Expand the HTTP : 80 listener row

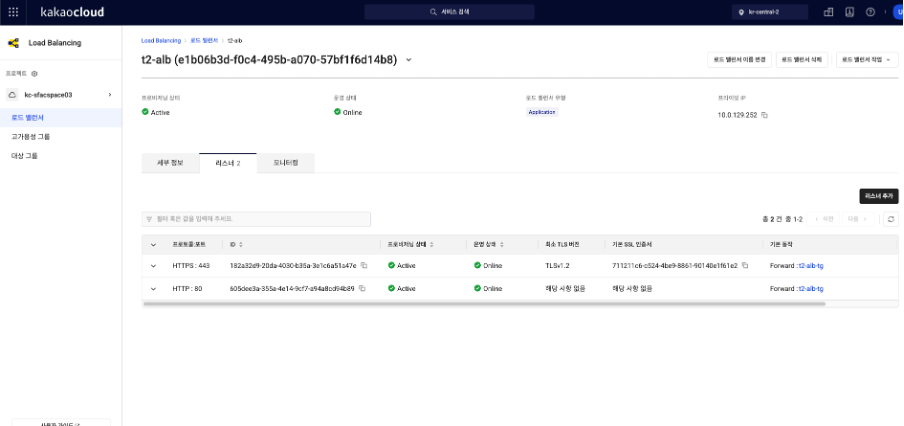(x=153, y=289)
